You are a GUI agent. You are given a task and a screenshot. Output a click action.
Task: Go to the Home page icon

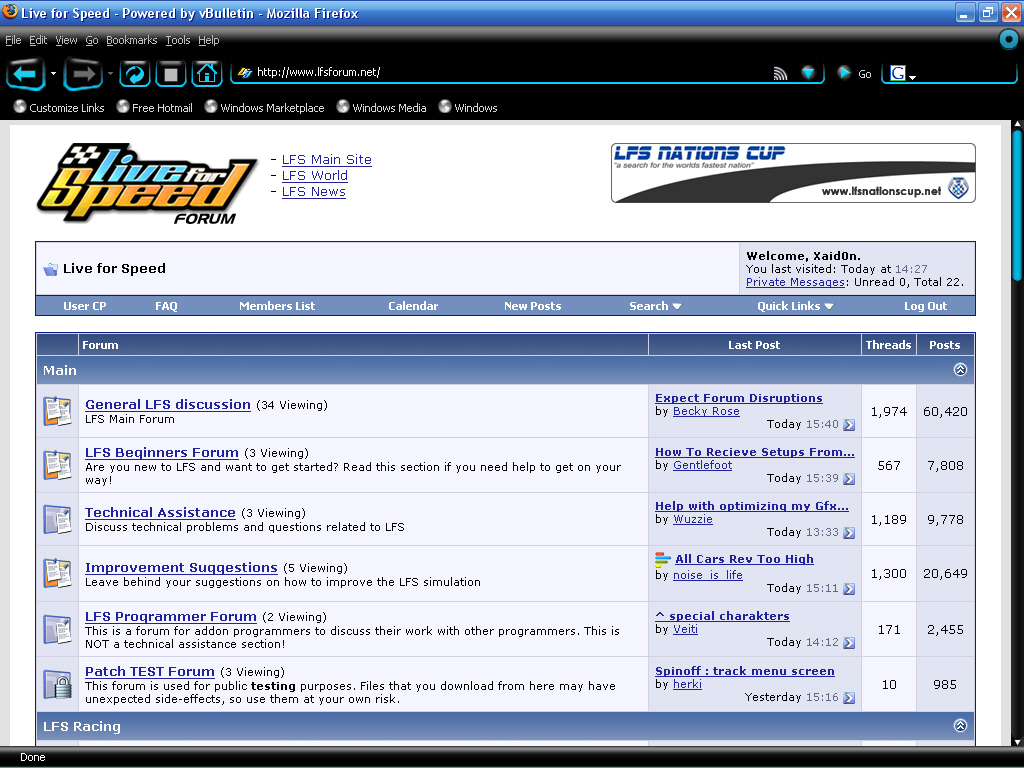pos(207,74)
